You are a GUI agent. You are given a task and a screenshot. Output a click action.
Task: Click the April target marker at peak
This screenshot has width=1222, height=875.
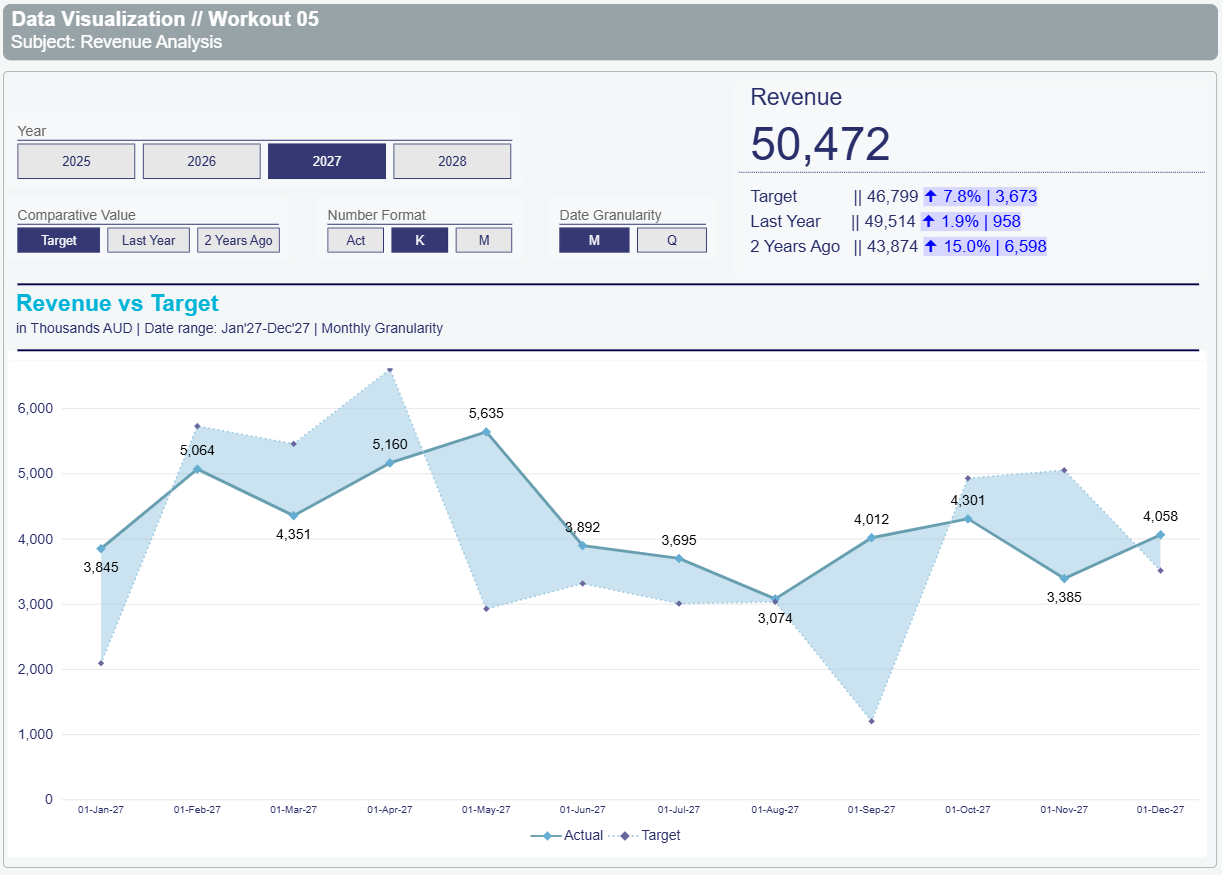click(390, 370)
